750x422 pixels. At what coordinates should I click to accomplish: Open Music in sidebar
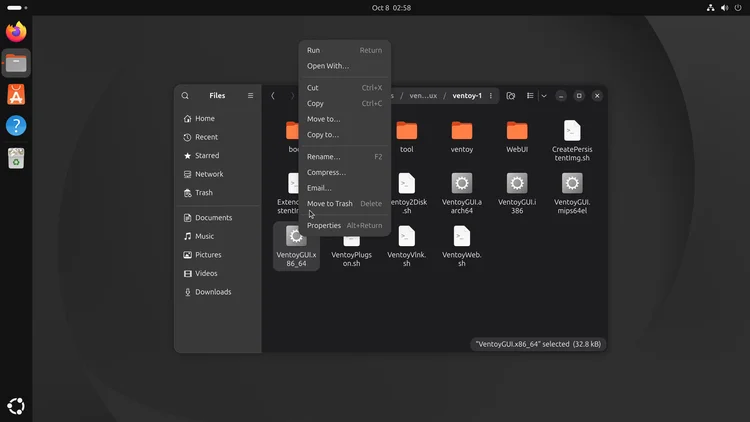click(218, 236)
